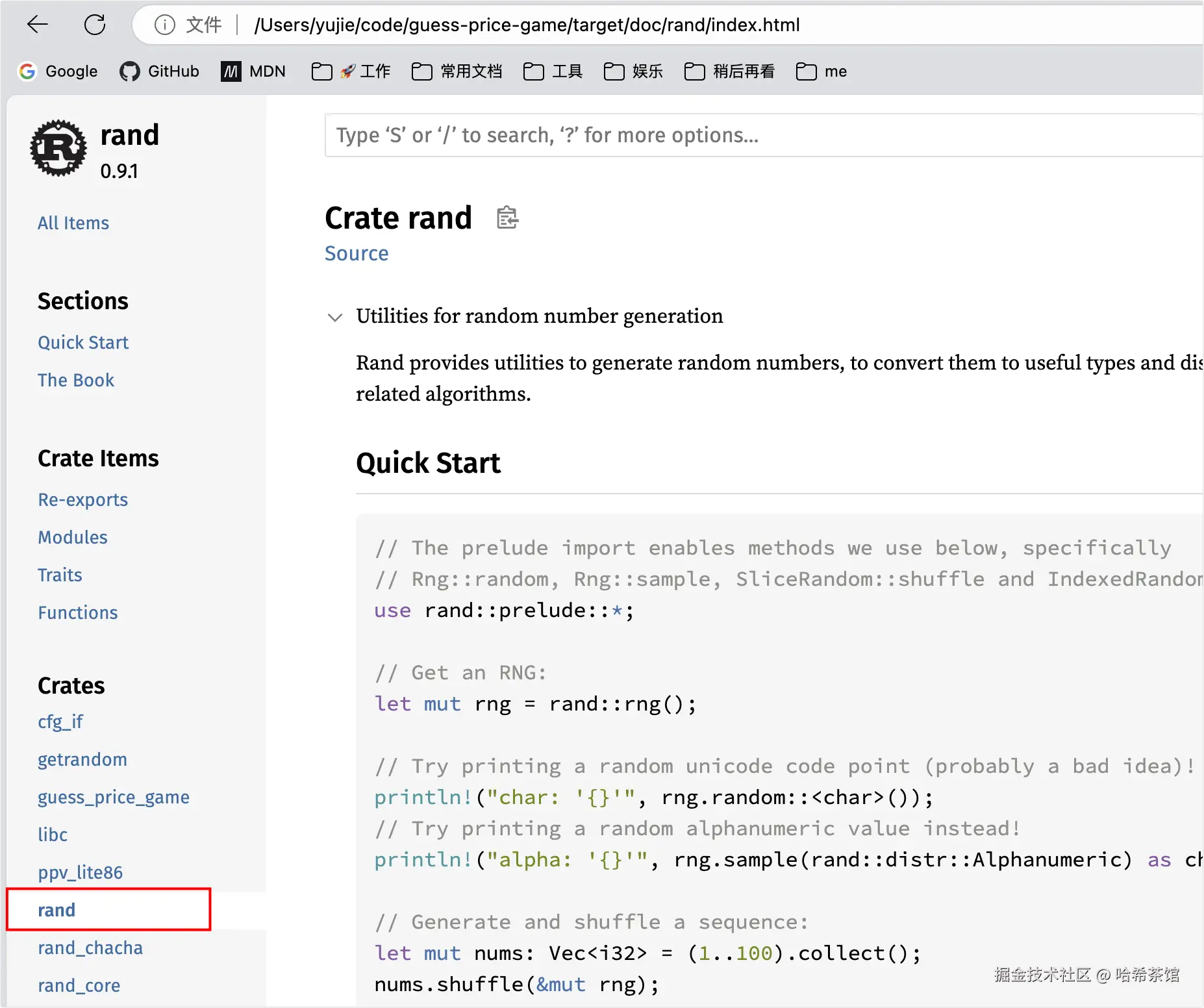Open the Google bookmark
The height and width of the screenshot is (1008, 1204).
[x=58, y=71]
